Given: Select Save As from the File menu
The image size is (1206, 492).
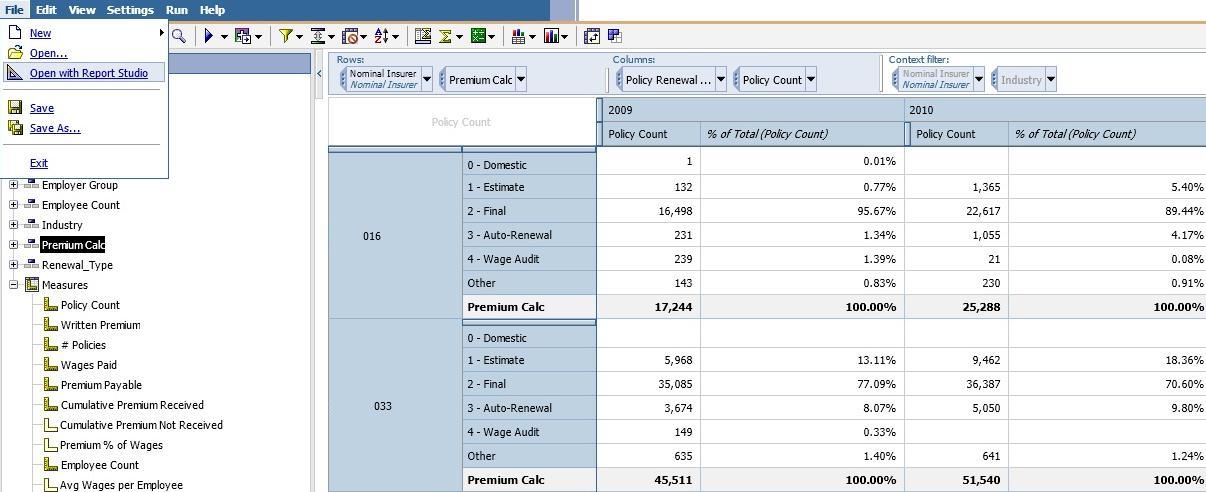Looking at the screenshot, I should click(55, 128).
